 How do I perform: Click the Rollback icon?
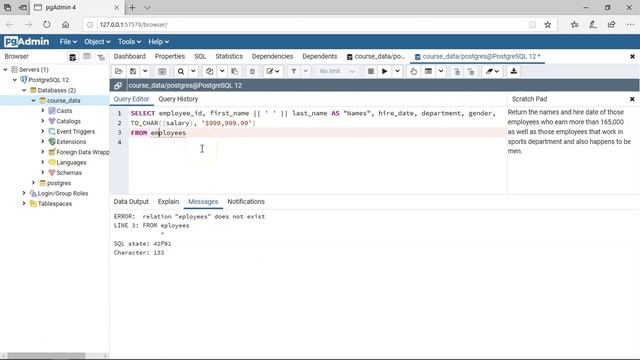coord(471,71)
